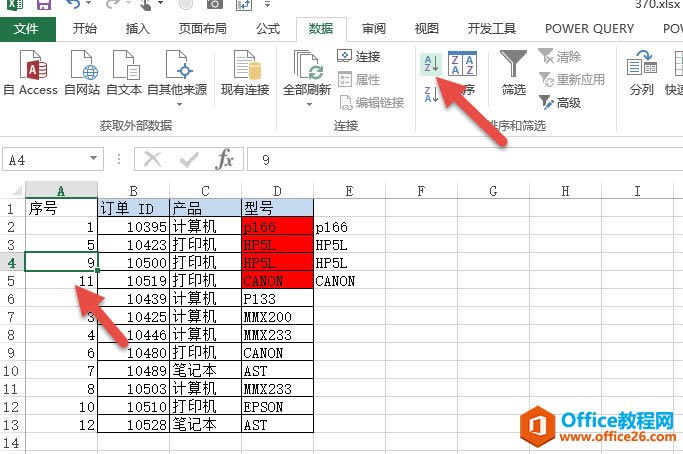The image size is (683, 454).
Task: Sort ascending with A-Z icon
Action: pos(431,64)
